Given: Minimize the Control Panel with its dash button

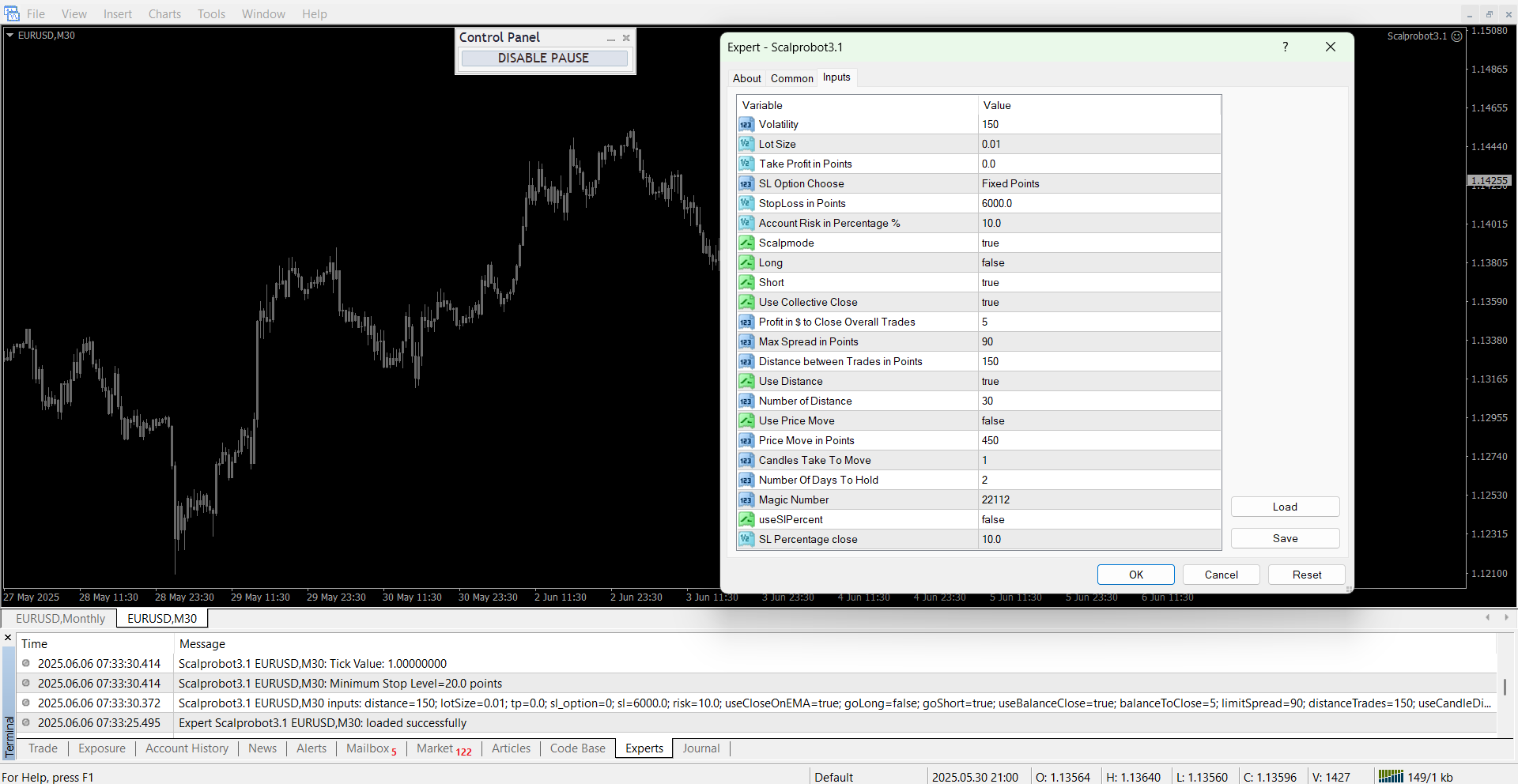Looking at the screenshot, I should point(610,38).
